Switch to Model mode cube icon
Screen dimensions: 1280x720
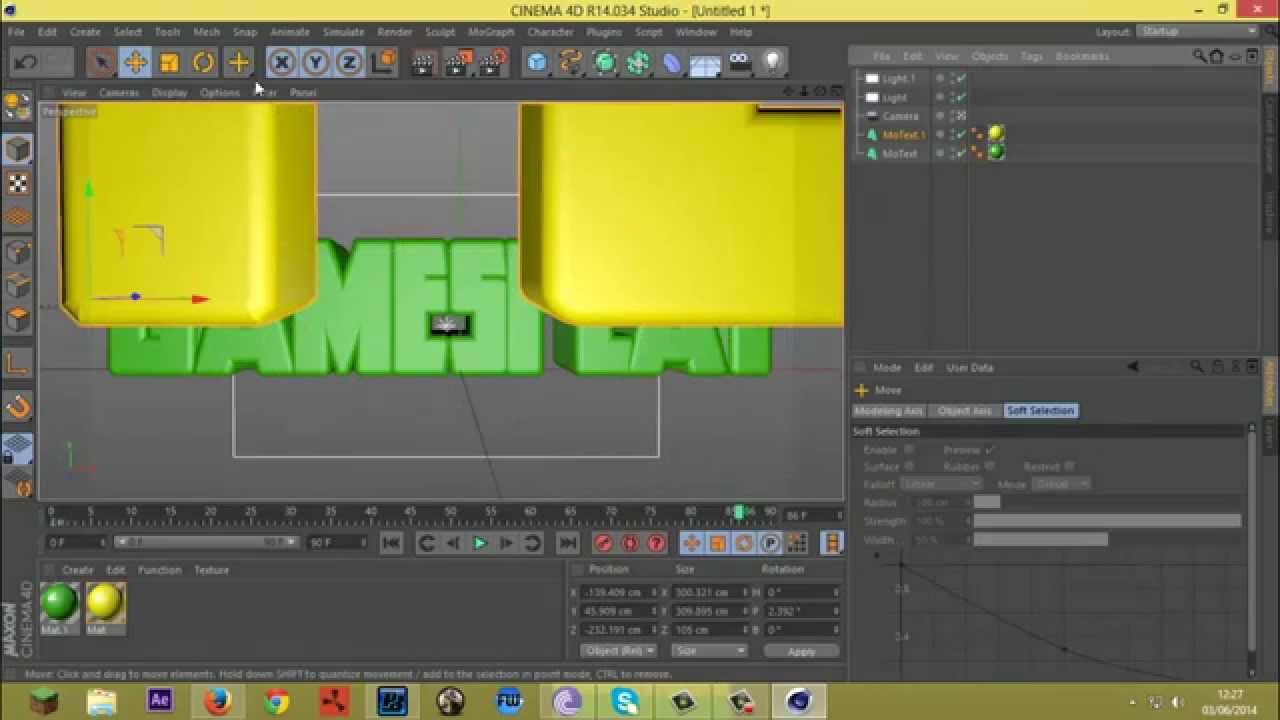(18, 149)
